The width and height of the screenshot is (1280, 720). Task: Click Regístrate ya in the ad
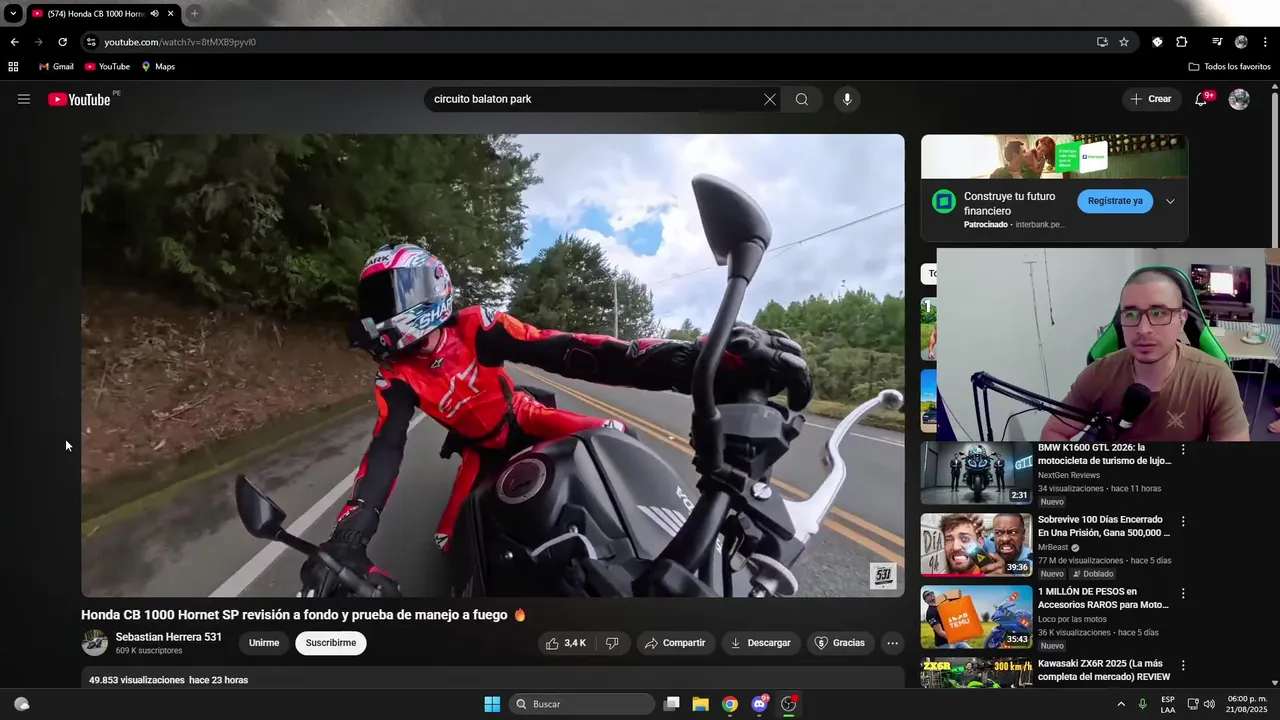[x=1115, y=201]
